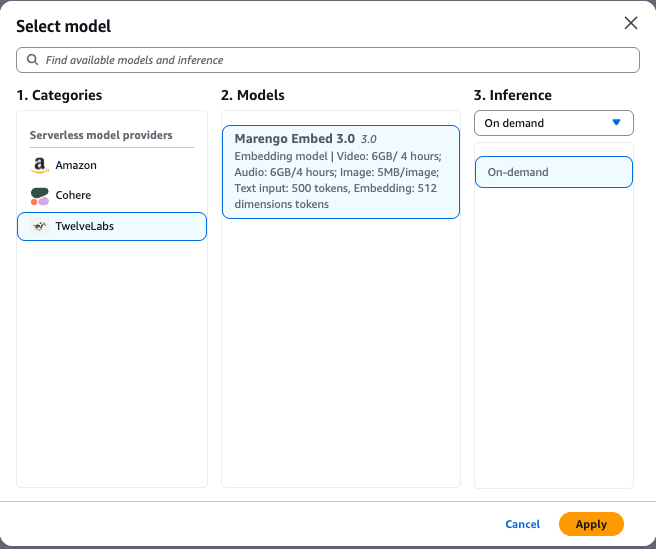Choose Cohere provider label
The height and width of the screenshot is (549, 656).
[x=73, y=195]
